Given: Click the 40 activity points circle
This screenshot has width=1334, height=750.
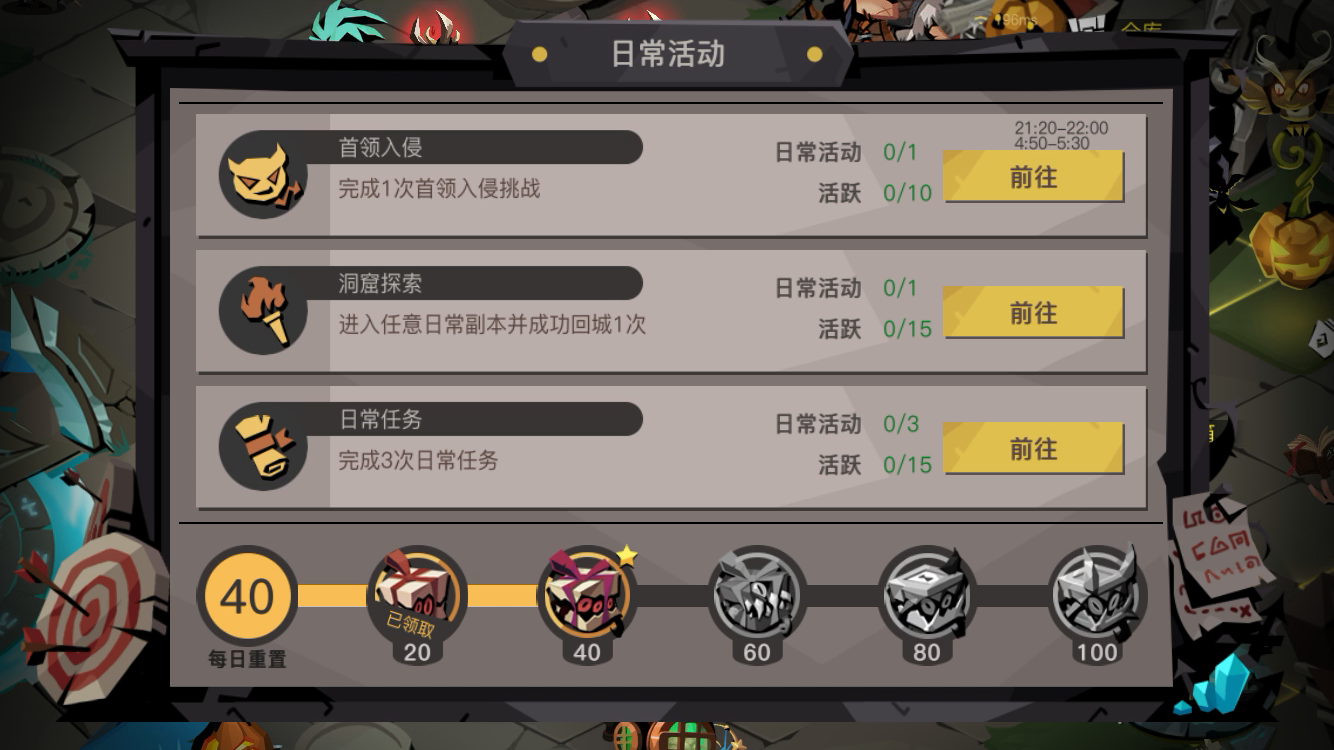Looking at the screenshot, I should [x=247, y=596].
